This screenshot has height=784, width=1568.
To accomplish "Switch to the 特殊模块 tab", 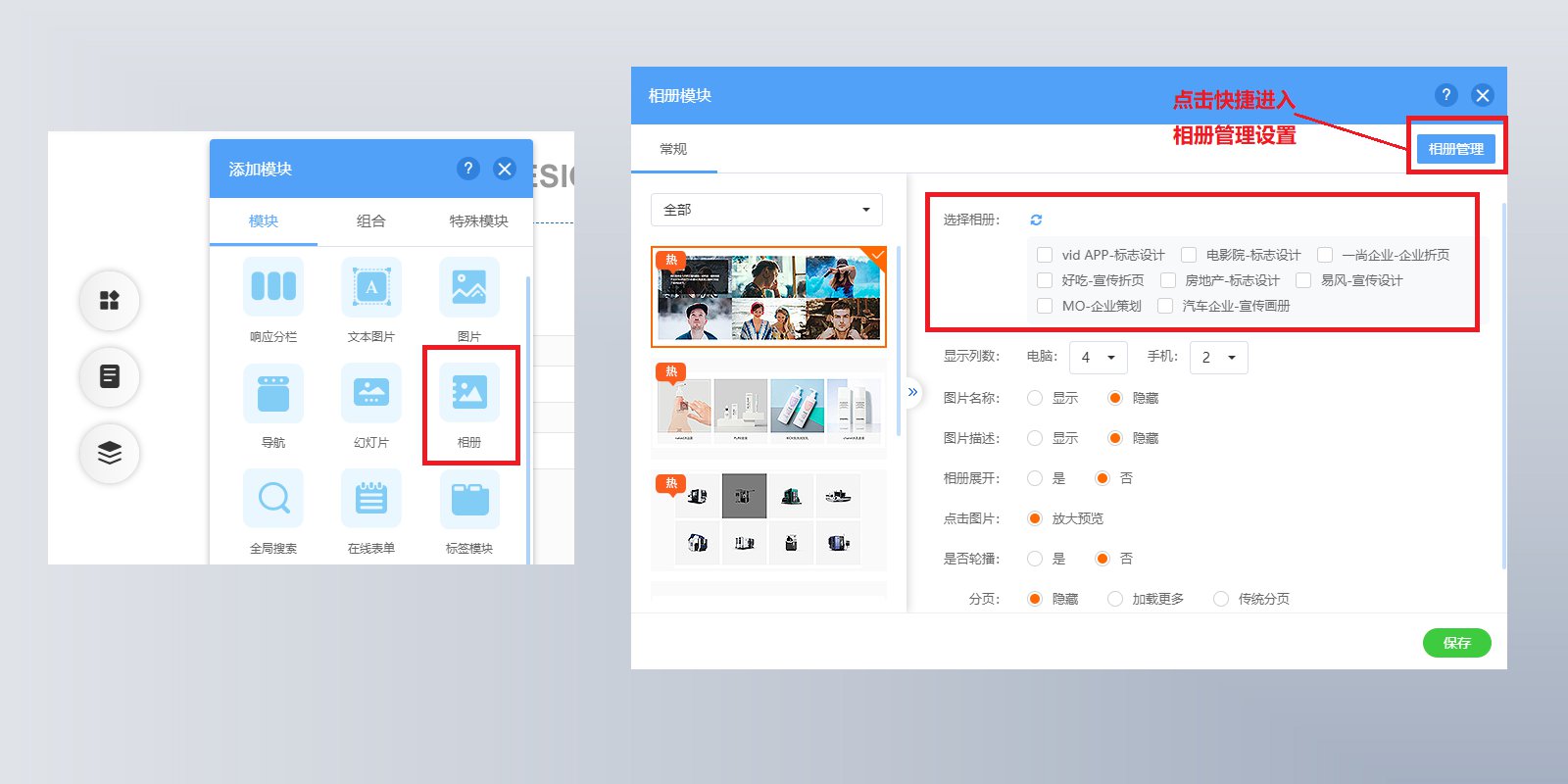I will [479, 221].
